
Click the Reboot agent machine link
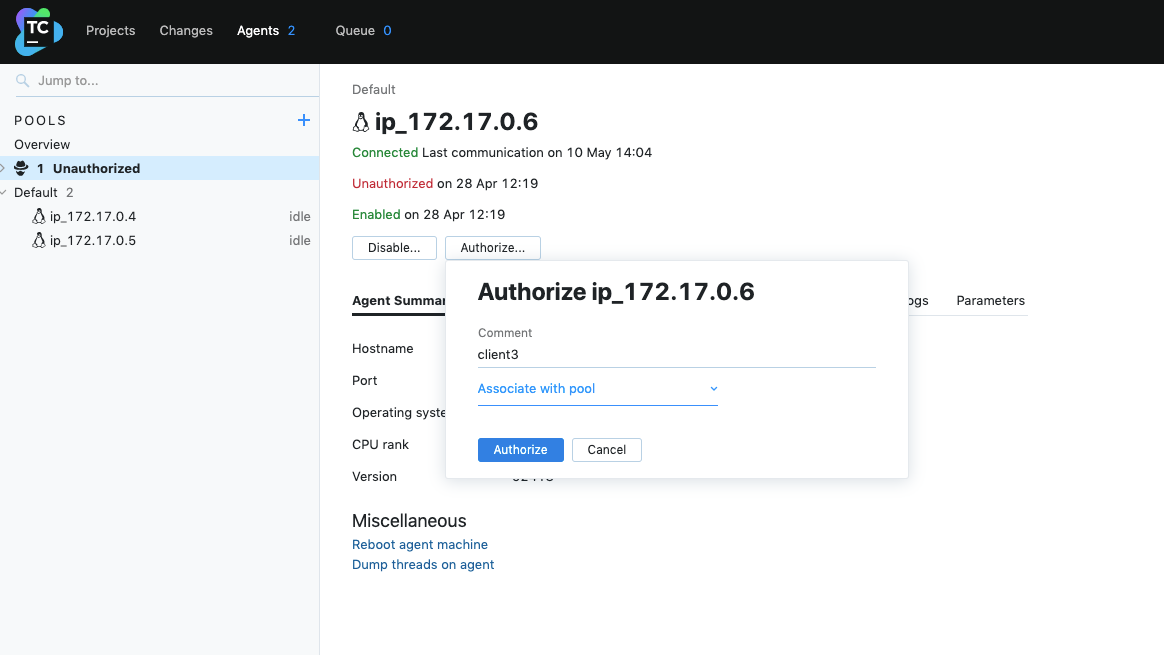[420, 545]
